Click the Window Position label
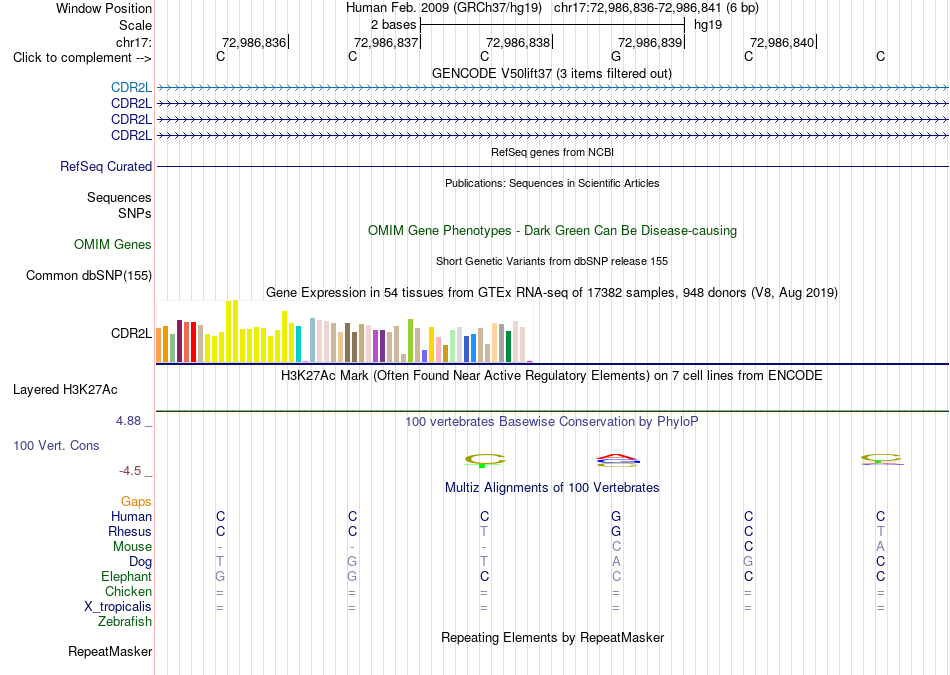The height and width of the screenshot is (675, 950). [104, 8]
